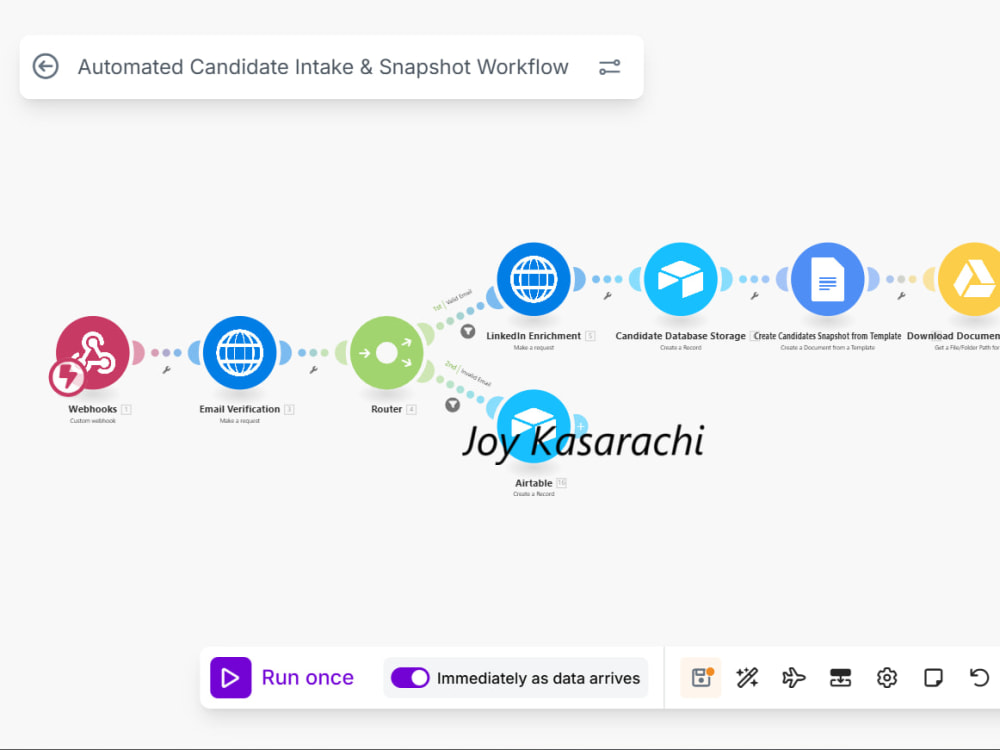The height and width of the screenshot is (750, 1000).
Task: Save the scenario with the disk icon
Action: [x=701, y=677]
